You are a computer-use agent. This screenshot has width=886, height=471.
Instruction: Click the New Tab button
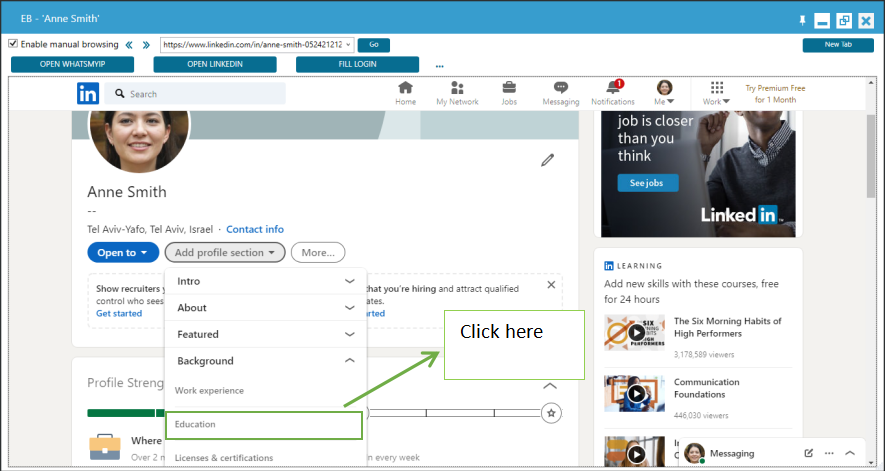(838, 45)
